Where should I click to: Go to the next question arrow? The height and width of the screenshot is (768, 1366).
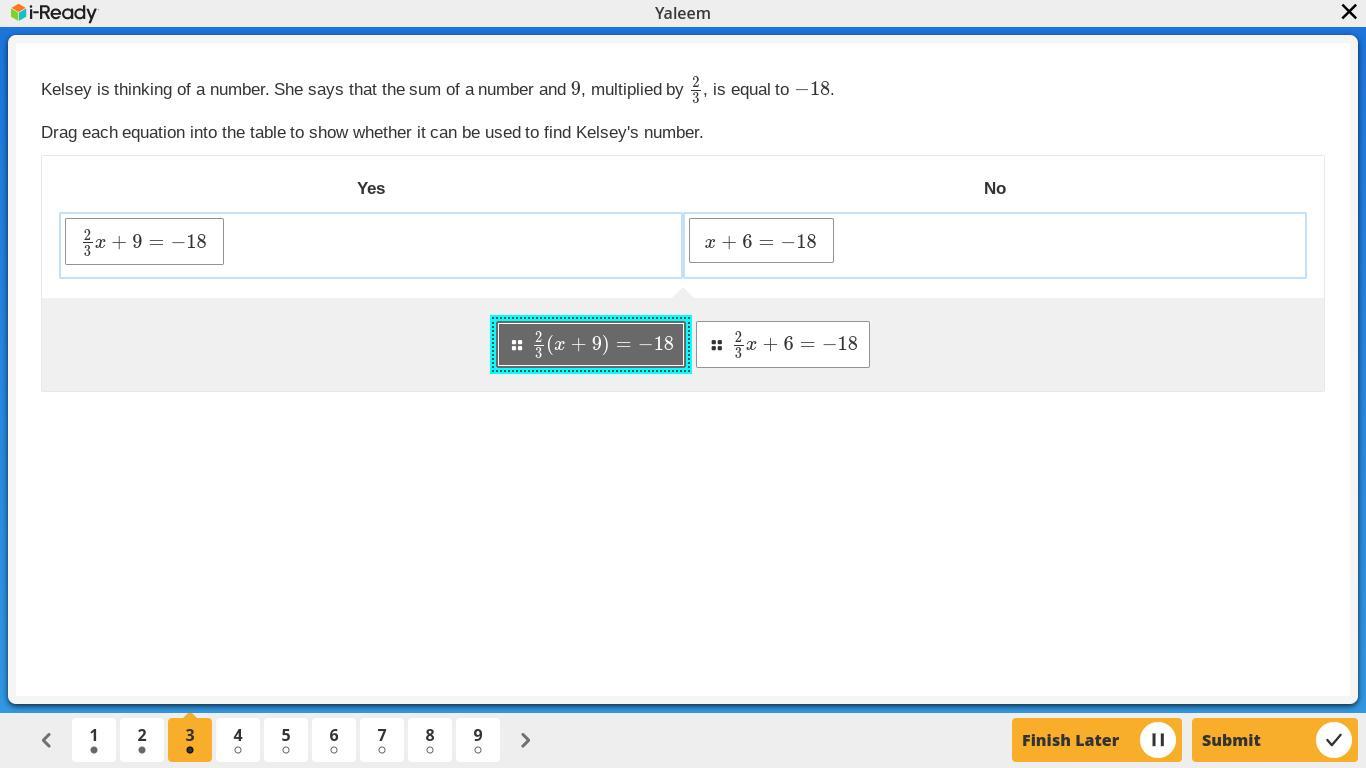click(525, 740)
